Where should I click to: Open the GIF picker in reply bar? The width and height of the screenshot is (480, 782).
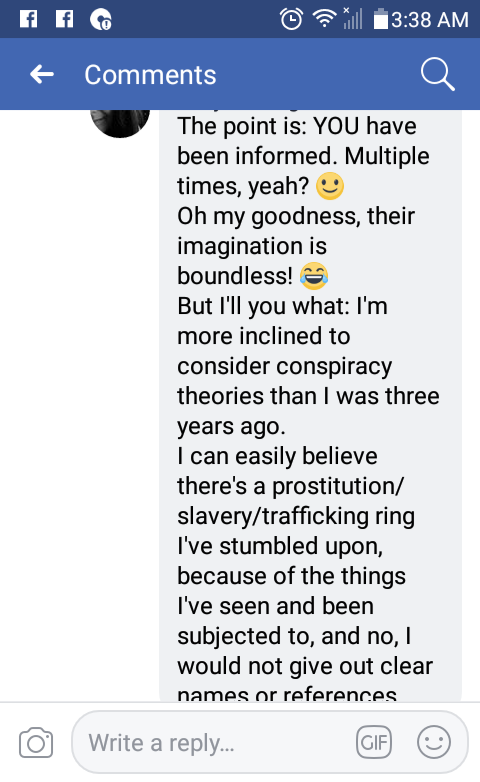[374, 742]
